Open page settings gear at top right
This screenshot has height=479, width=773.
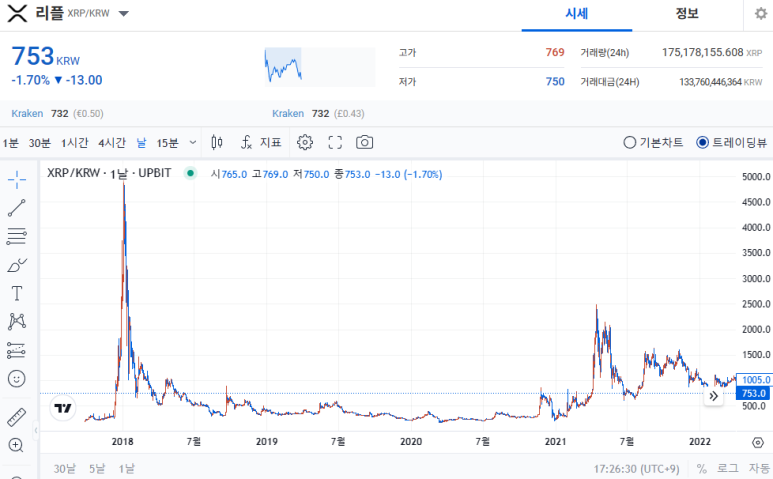pos(761,13)
